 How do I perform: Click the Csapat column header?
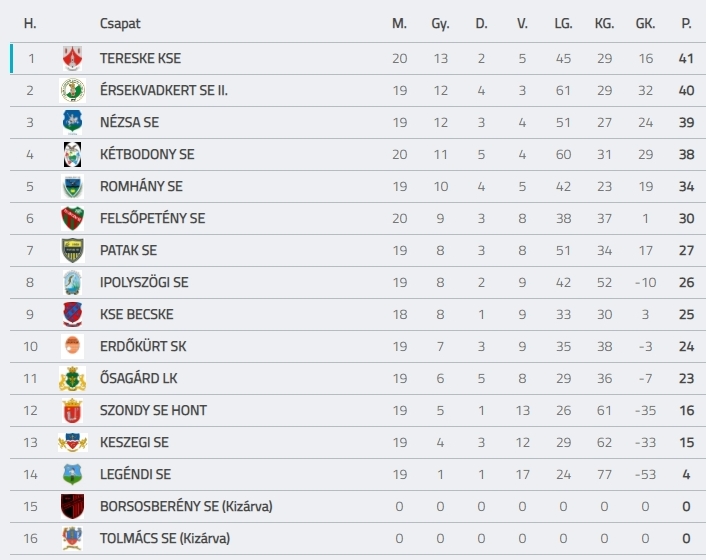coord(120,23)
